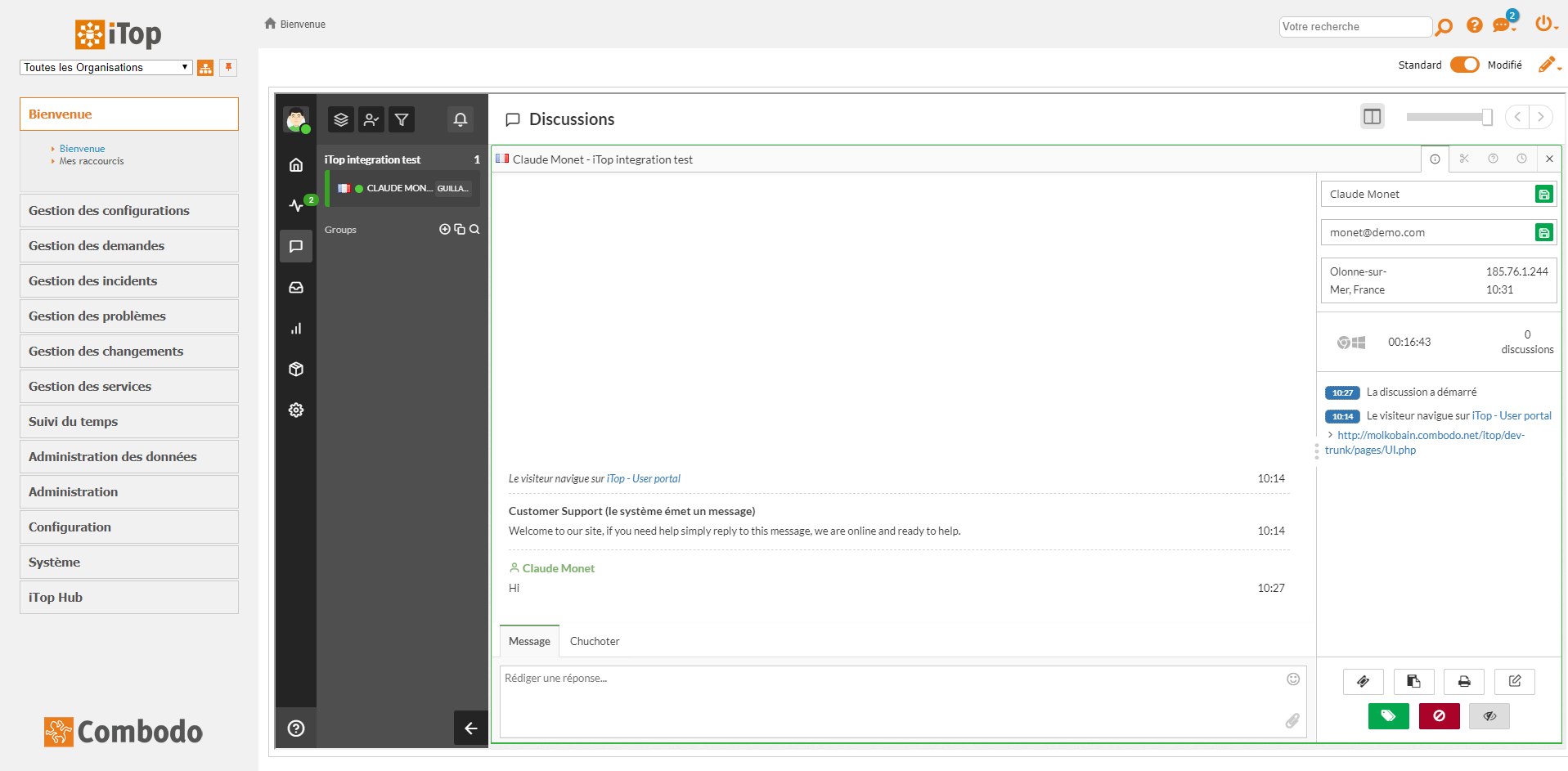The height and width of the screenshot is (771, 1568).
Task: Open the molkobain.combodo.net UI.php link
Action: (x=1425, y=442)
